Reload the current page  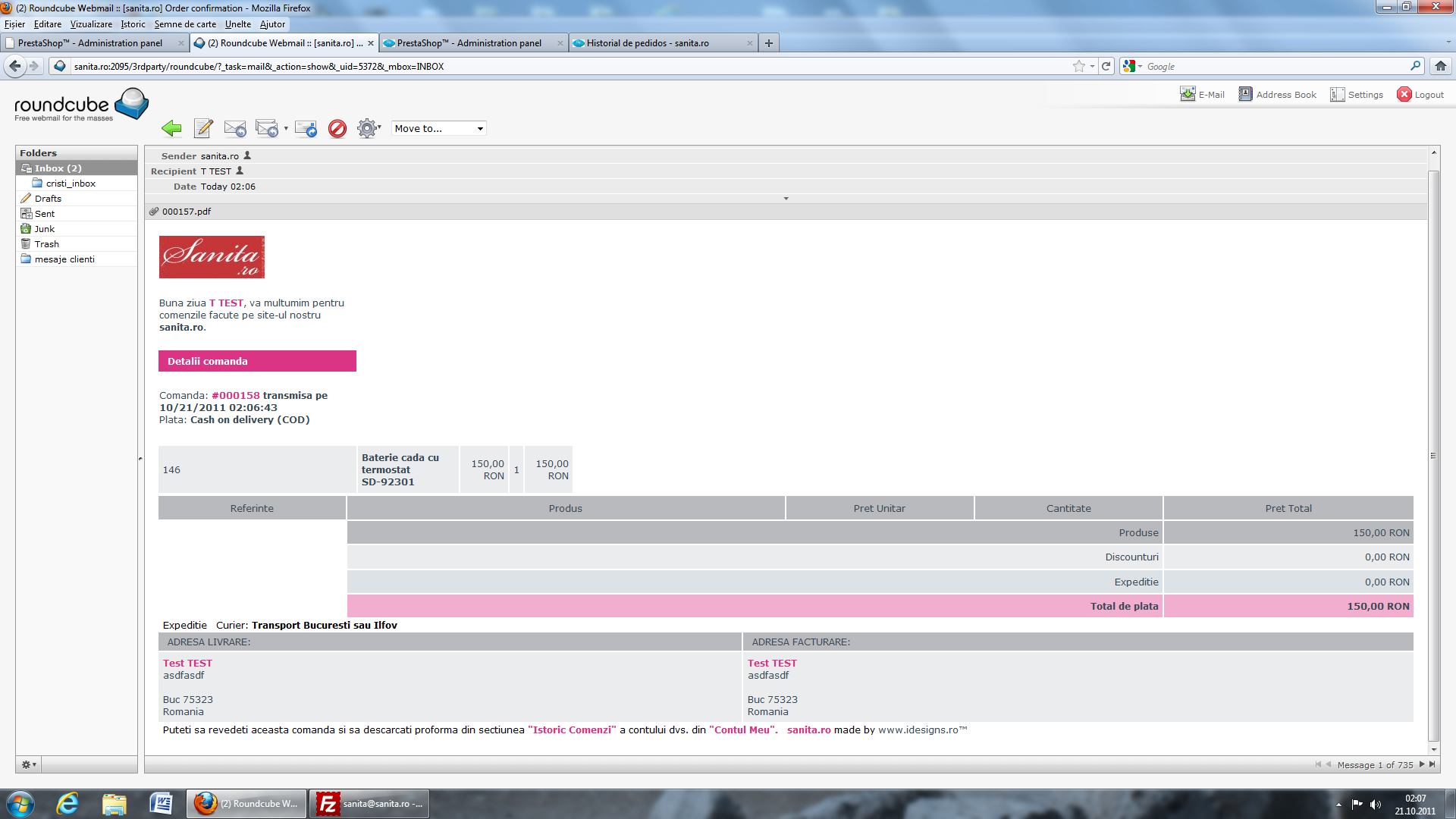(1106, 67)
